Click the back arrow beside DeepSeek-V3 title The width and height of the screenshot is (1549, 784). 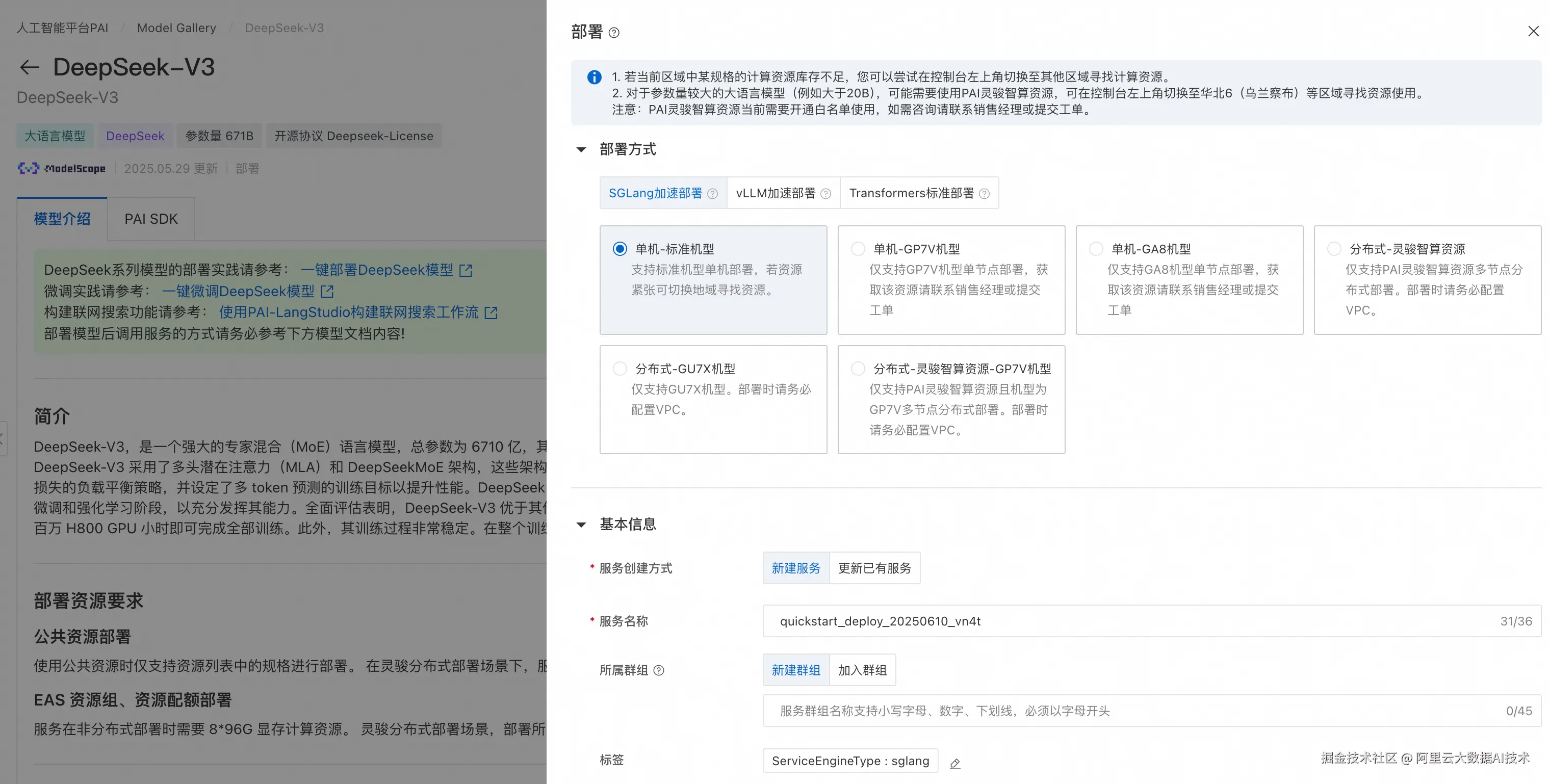pyautogui.click(x=29, y=67)
